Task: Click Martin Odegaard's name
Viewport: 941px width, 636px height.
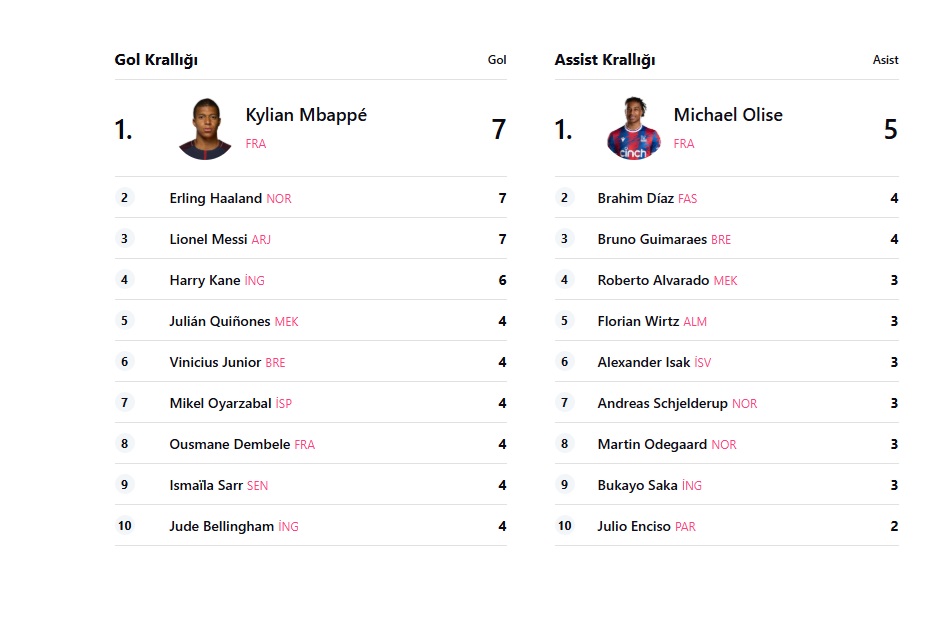Action: 652,445
